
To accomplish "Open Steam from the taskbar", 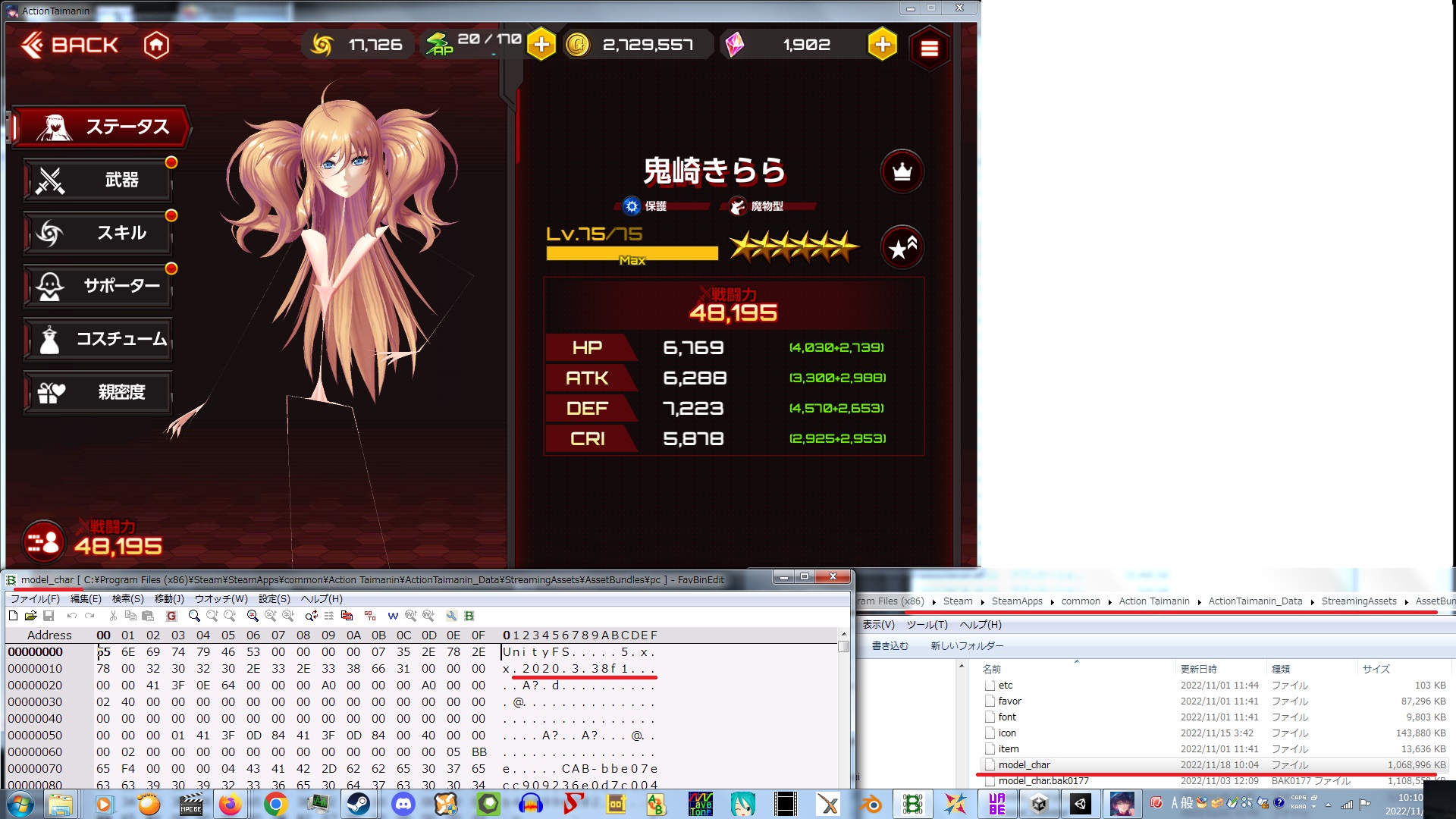I will (x=359, y=804).
